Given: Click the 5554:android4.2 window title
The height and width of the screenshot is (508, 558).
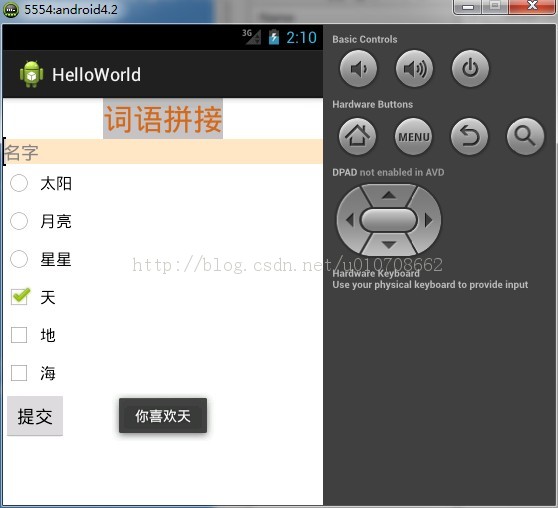Looking at the screenshot, I should point(71,10).
